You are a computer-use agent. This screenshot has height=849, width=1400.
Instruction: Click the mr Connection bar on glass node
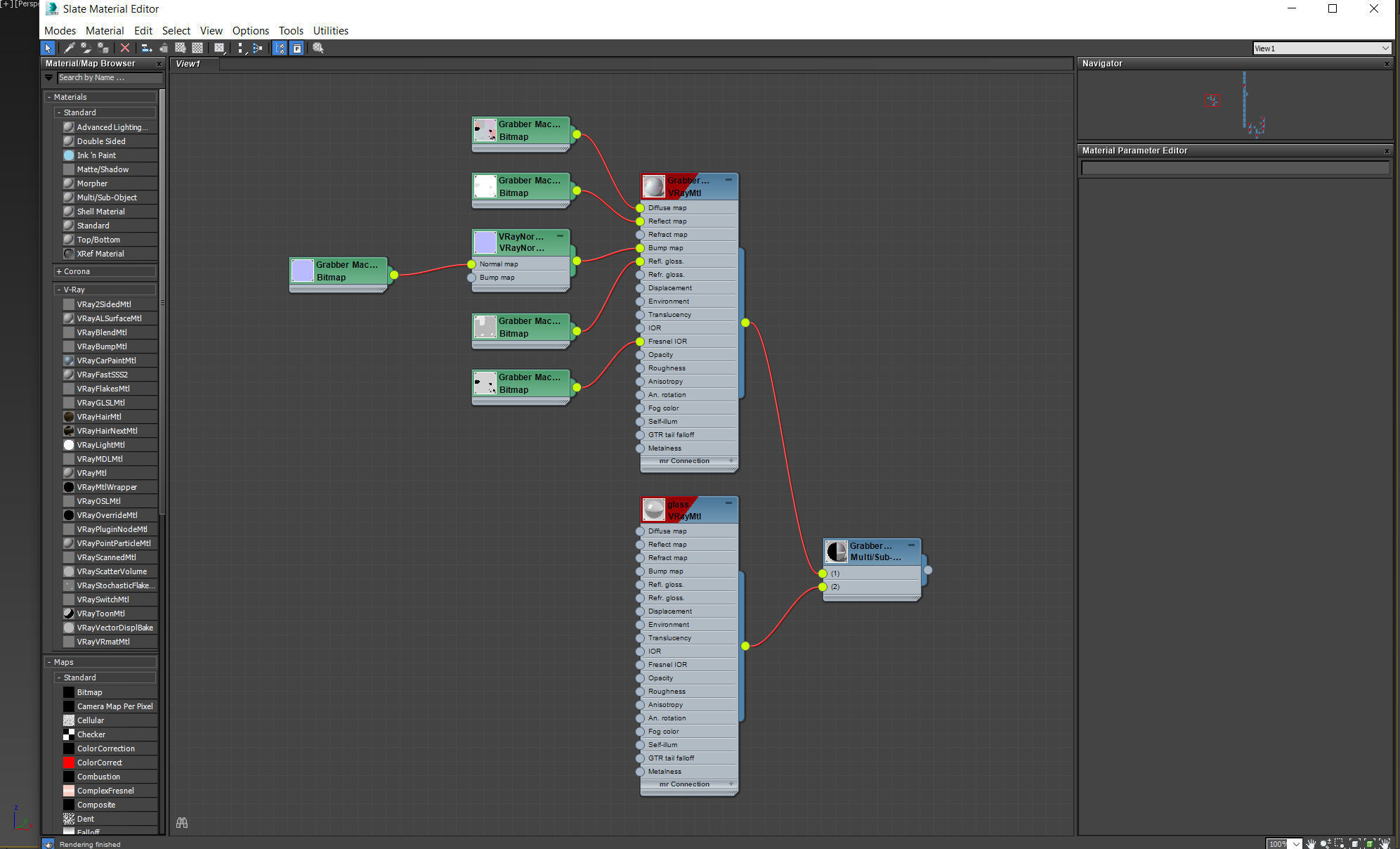pos(684,784)
